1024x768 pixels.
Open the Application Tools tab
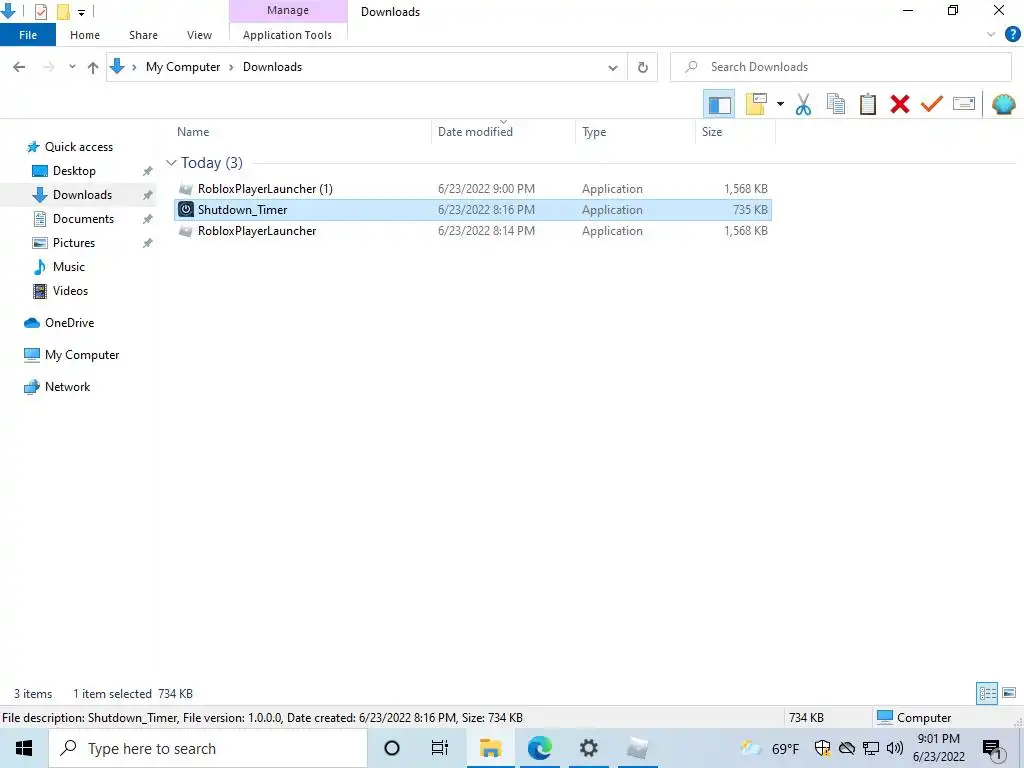(287, 35)
